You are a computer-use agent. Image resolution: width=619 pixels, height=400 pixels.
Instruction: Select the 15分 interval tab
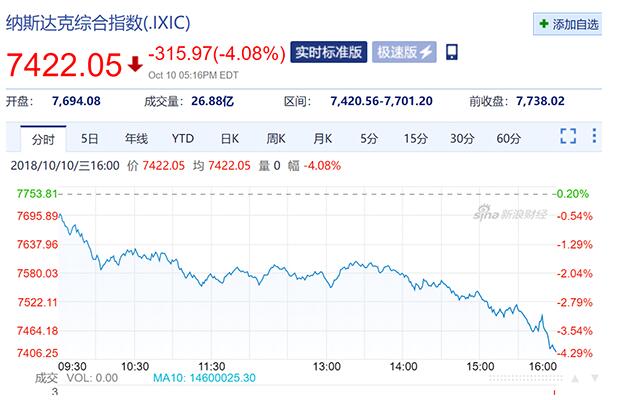coord(415,137)
